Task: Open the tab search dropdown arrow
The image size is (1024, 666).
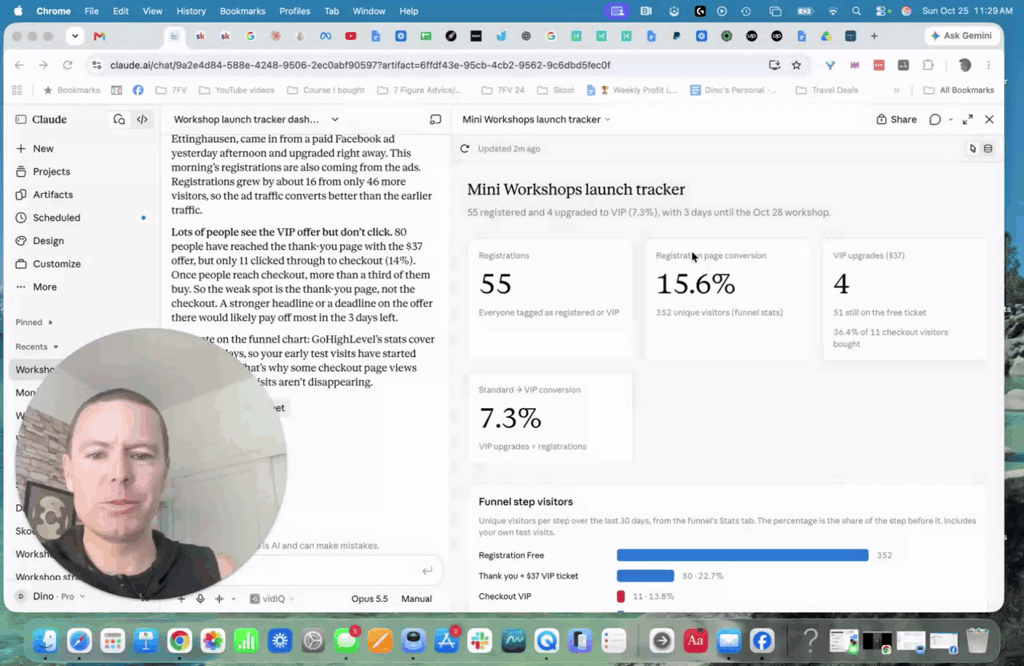Action: click(x=75, y=36)
